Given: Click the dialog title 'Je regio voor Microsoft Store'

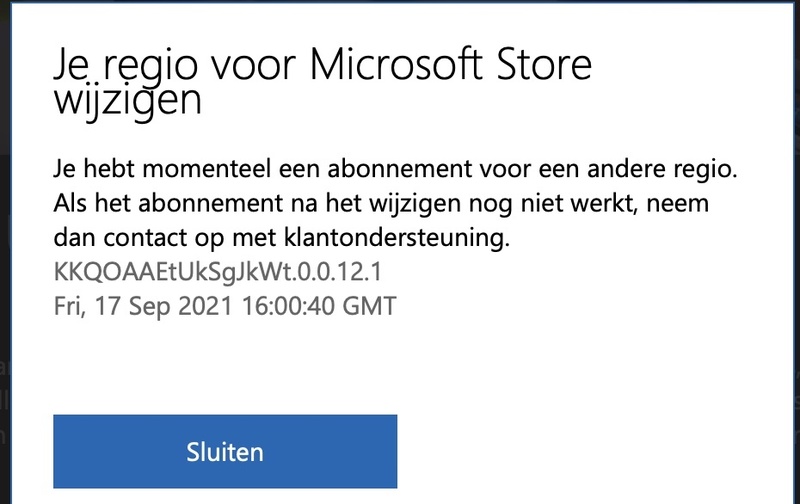Looking at the screenshot, I should coord(322,66).
